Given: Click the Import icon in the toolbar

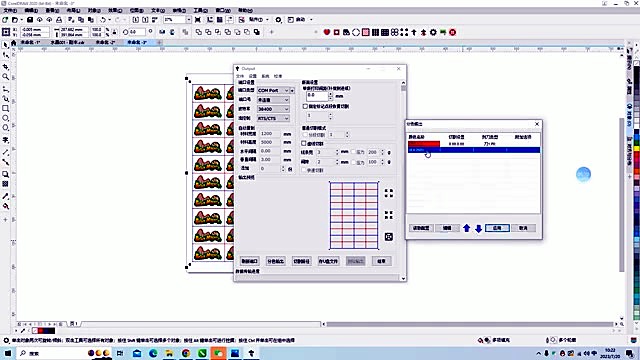Looking at the screenshot, I should pyautogui.click(x=136, y=20).
